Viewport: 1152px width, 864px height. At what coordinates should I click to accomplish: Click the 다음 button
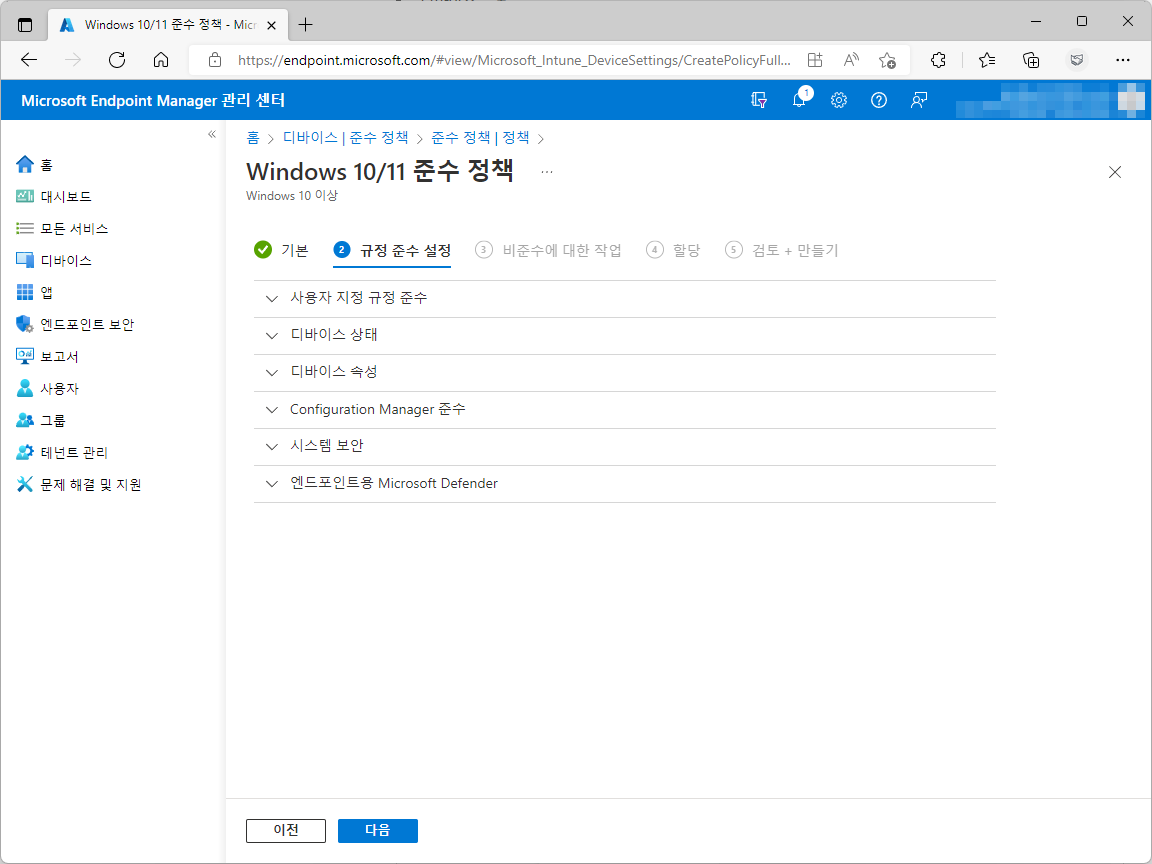point(378,830)
